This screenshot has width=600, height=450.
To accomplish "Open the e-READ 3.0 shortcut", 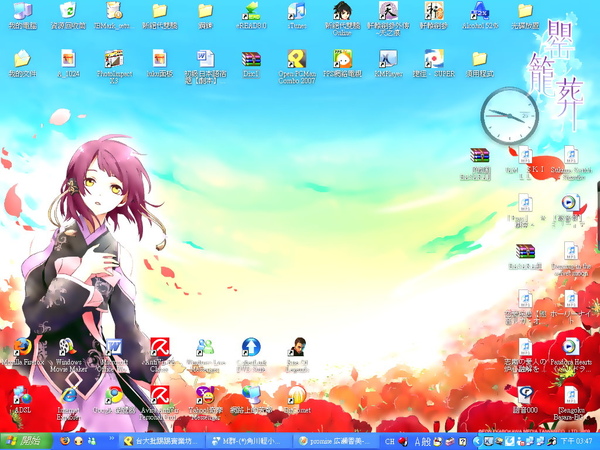I will (x=251, y=15).
